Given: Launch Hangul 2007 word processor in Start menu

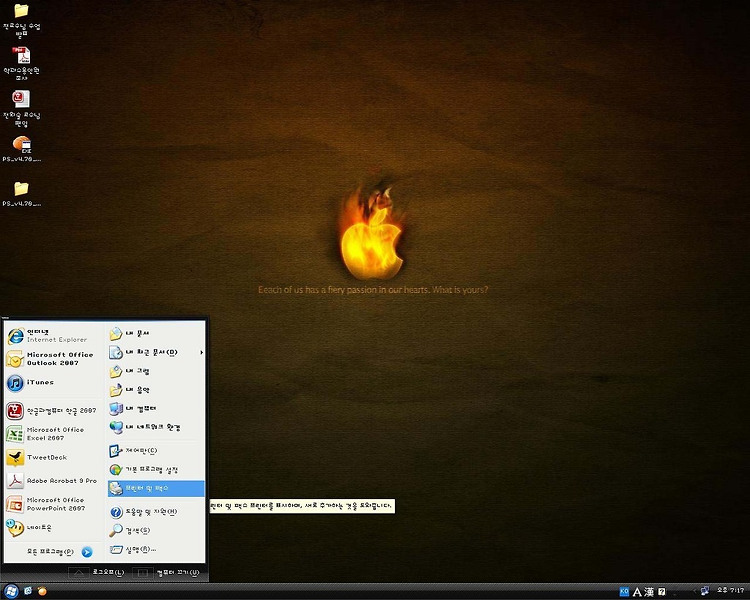Looking at the screenshot, I should [53, 411].
